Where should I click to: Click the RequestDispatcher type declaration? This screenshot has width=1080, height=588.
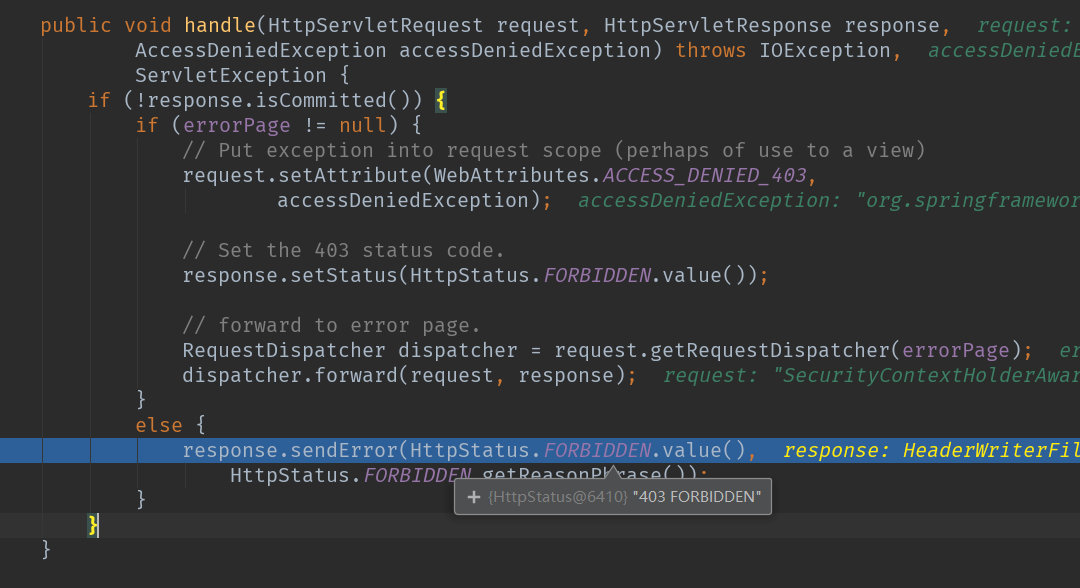point(284,350)
